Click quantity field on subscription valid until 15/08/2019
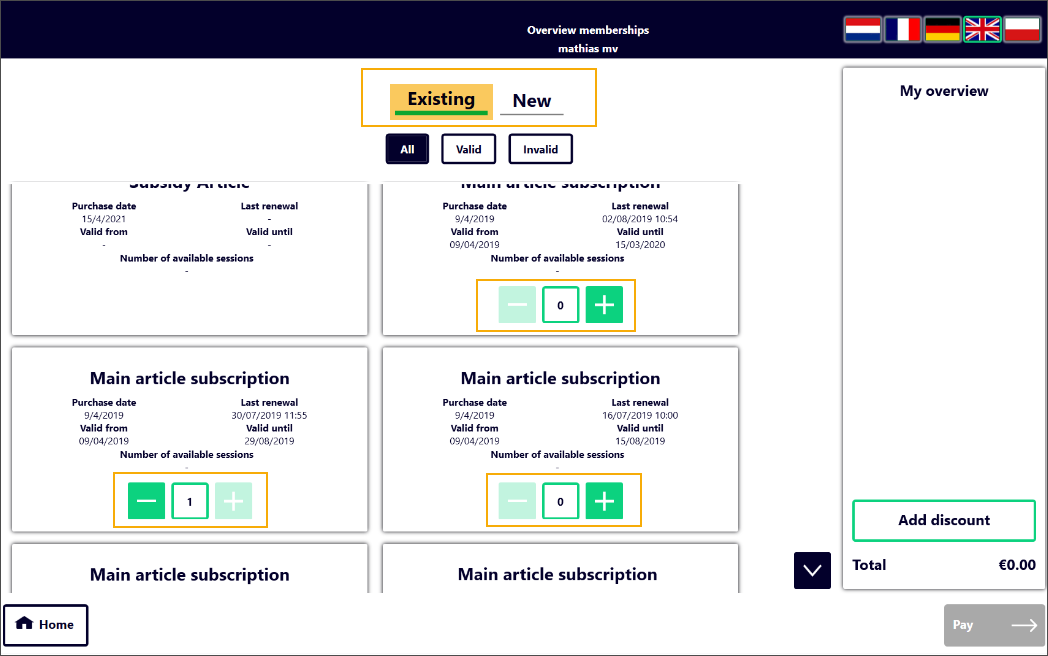Viewport: 1048px width, 656px height. point(560,501)
